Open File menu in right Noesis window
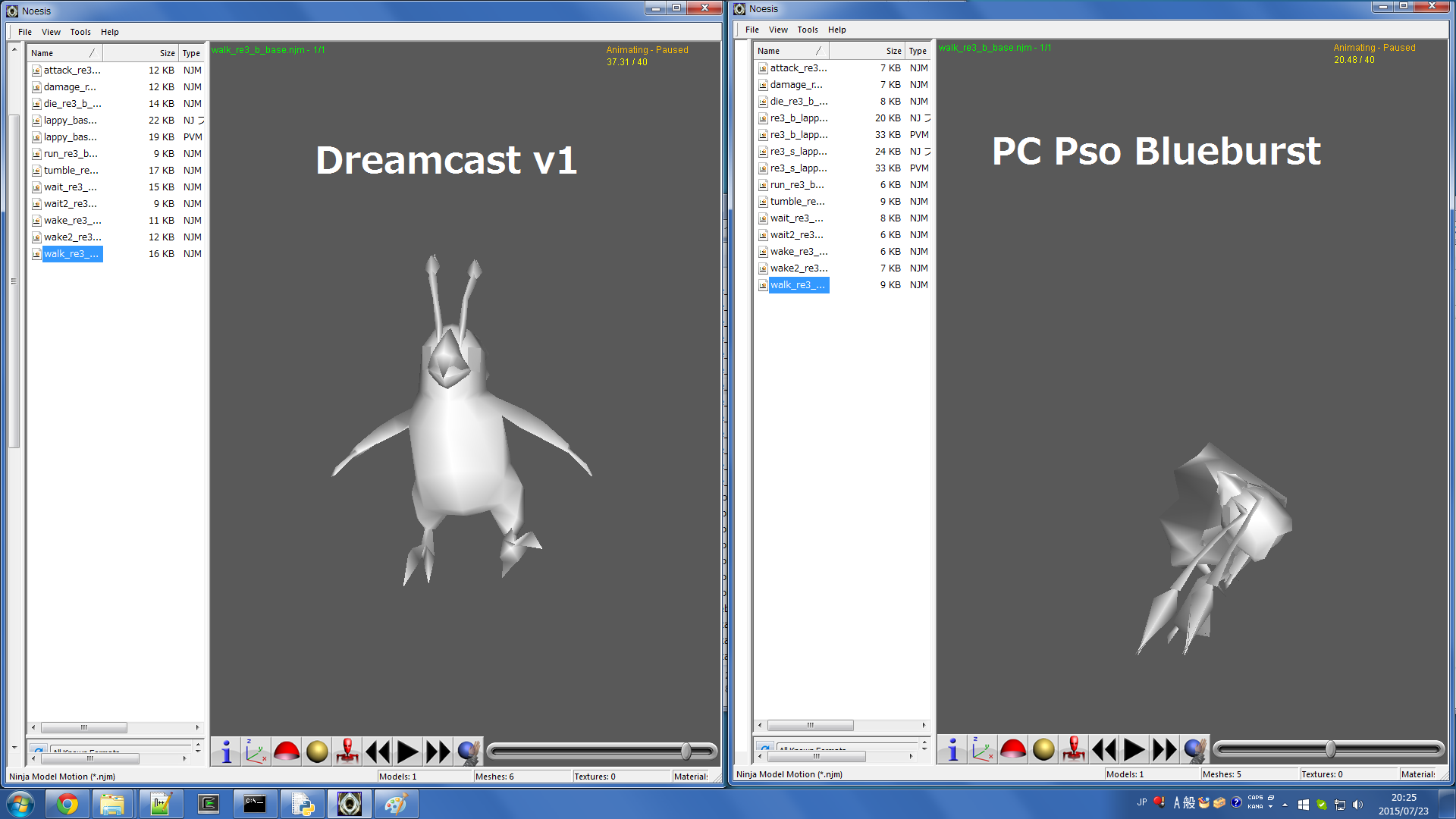Screen dimensions: 1456x819 tap(752, 30)
